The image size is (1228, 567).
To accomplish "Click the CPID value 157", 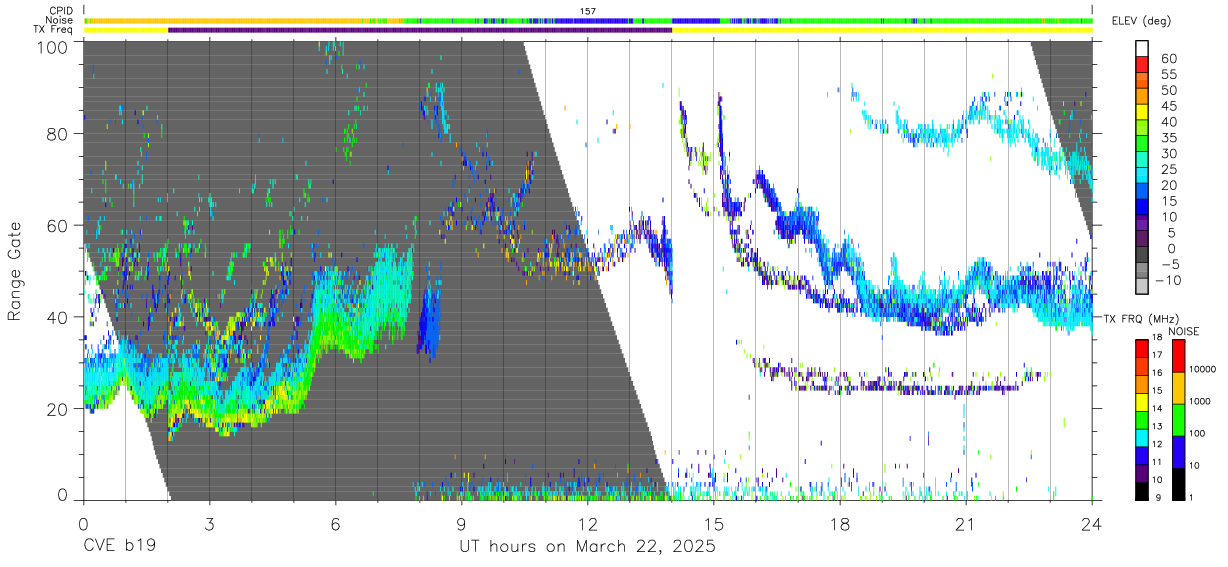I will pos(588,11).
